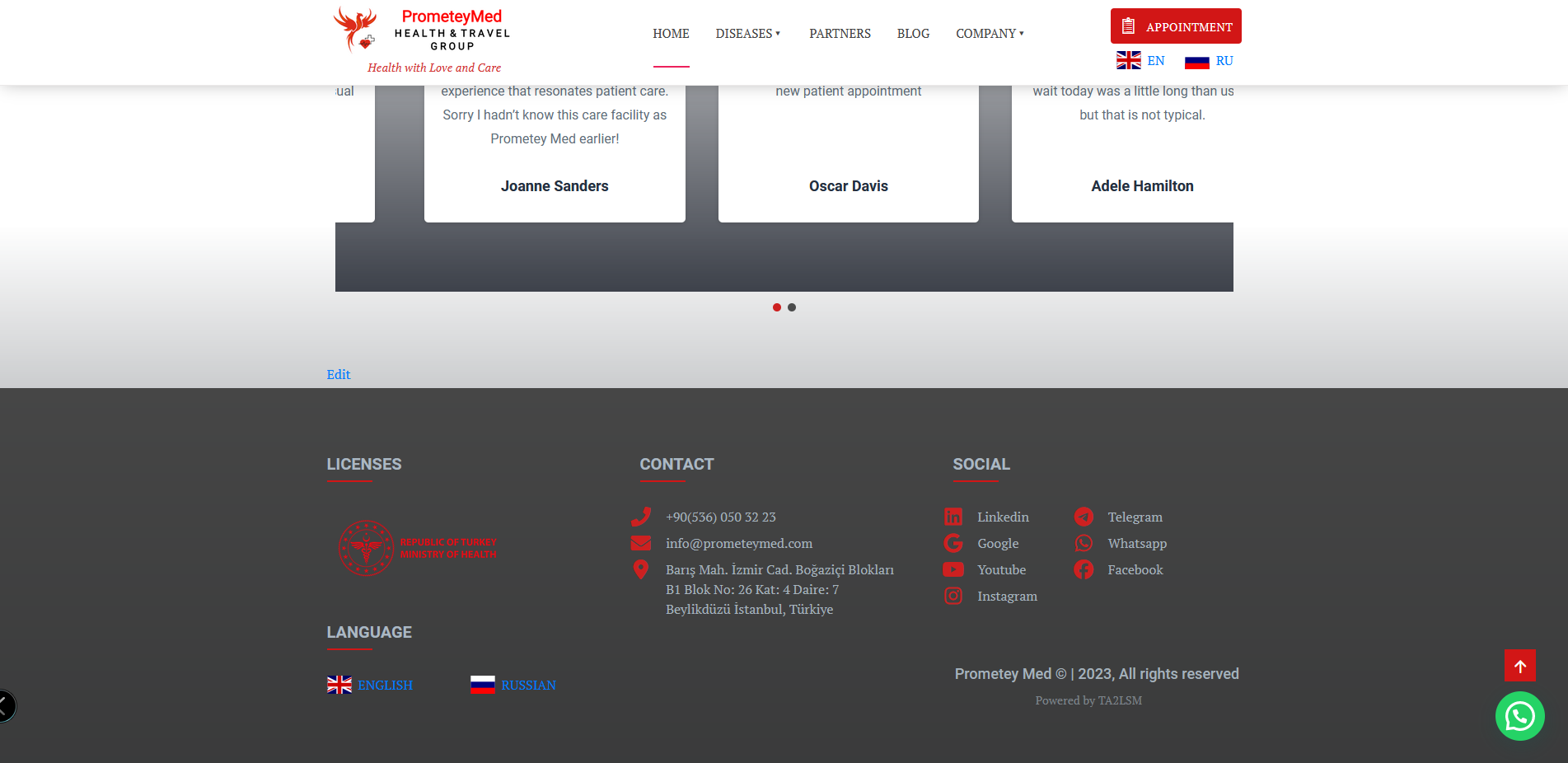Open the Partners menu item

pos(840,34)
